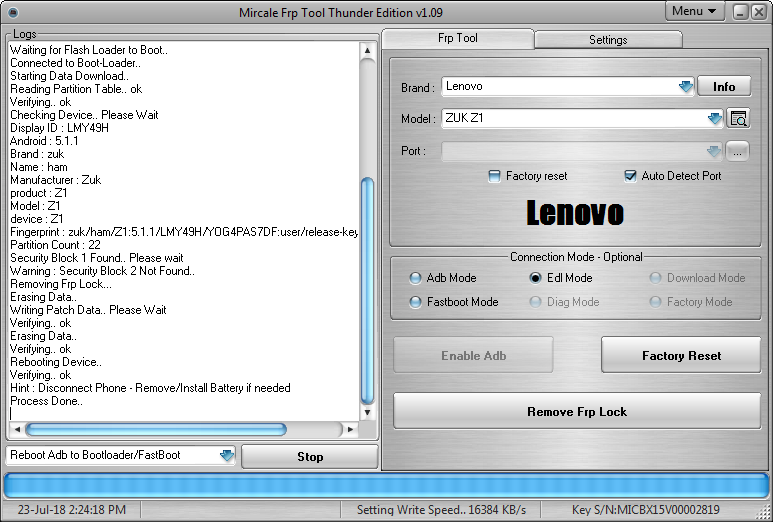Switch to the Settings tab
Viewport: 773px width, 522px height.
(x=608, y=40)
